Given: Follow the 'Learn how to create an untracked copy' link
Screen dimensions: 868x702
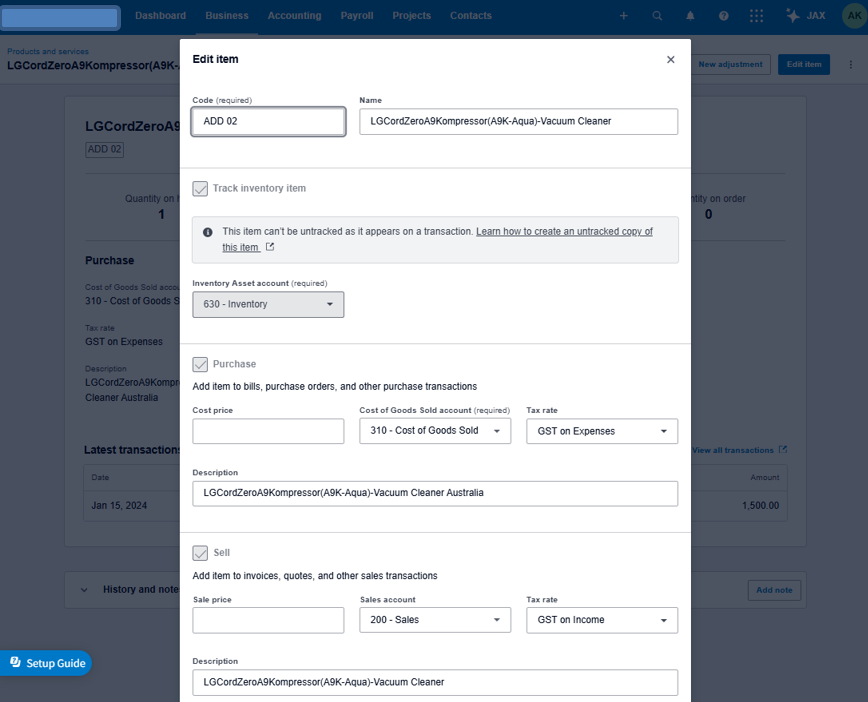Looking at the screenshot, I should (564, 231).
